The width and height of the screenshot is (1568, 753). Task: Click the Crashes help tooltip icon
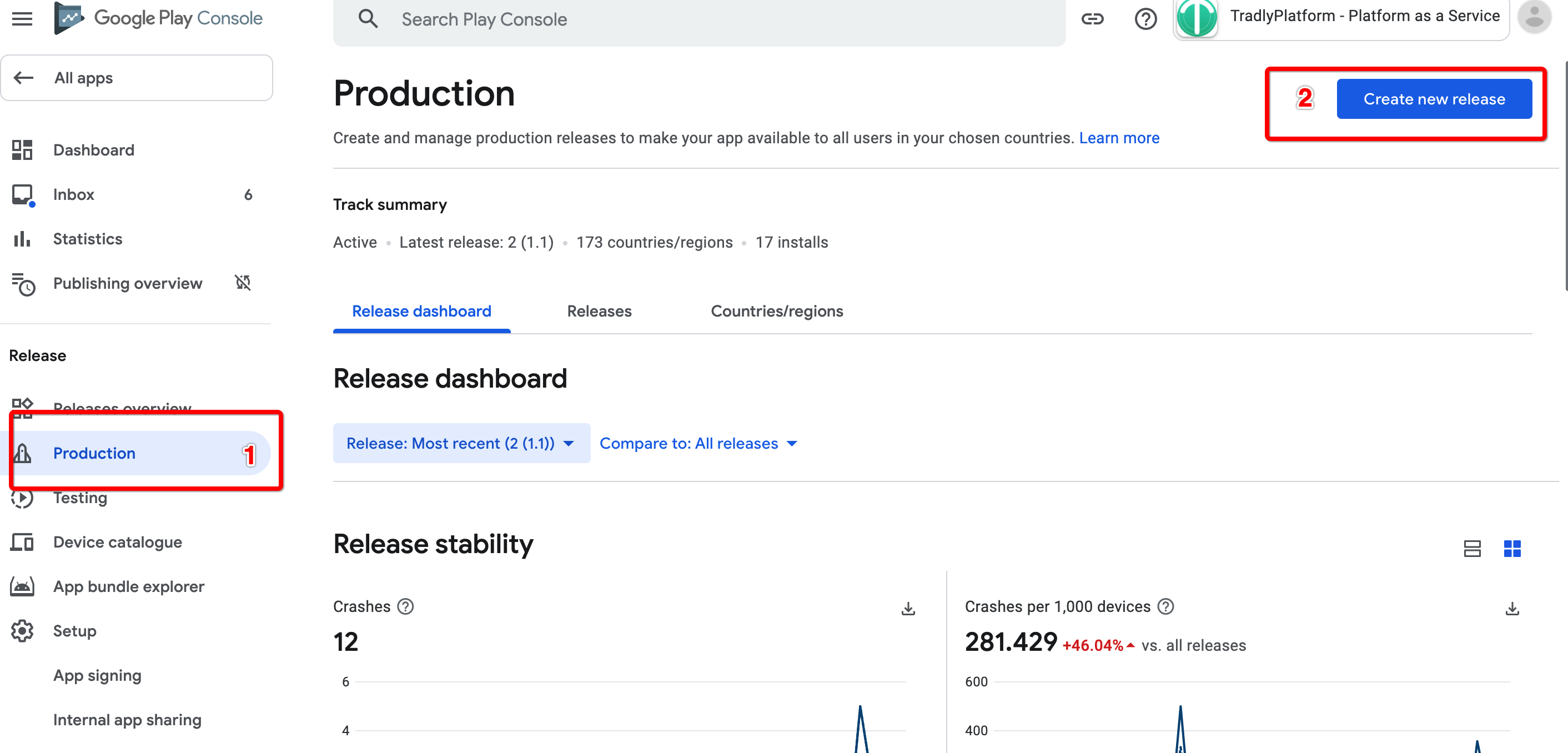405,606
